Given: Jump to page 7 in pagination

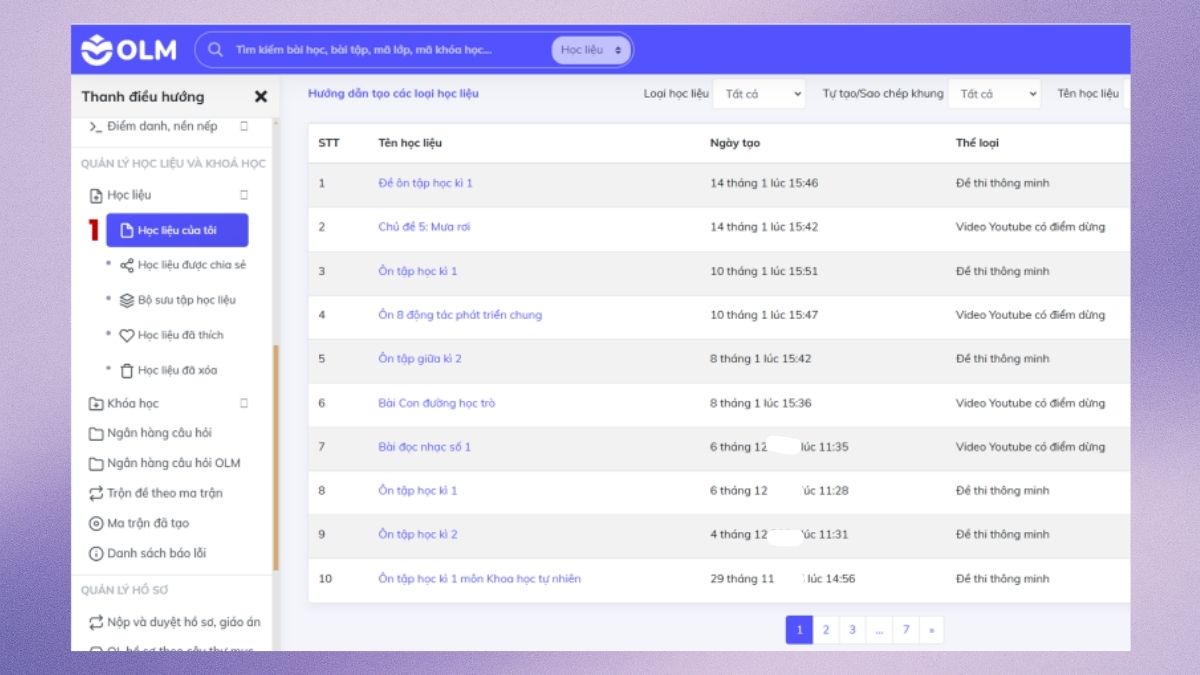Looking at the screenshot, I should pyautogui.click(x=906, y=630).
